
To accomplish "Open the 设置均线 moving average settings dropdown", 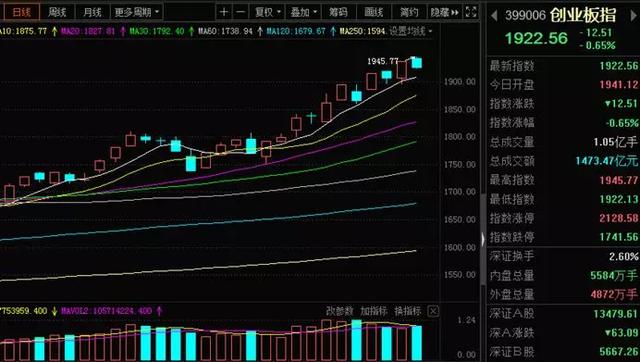I will coord(411,31).
